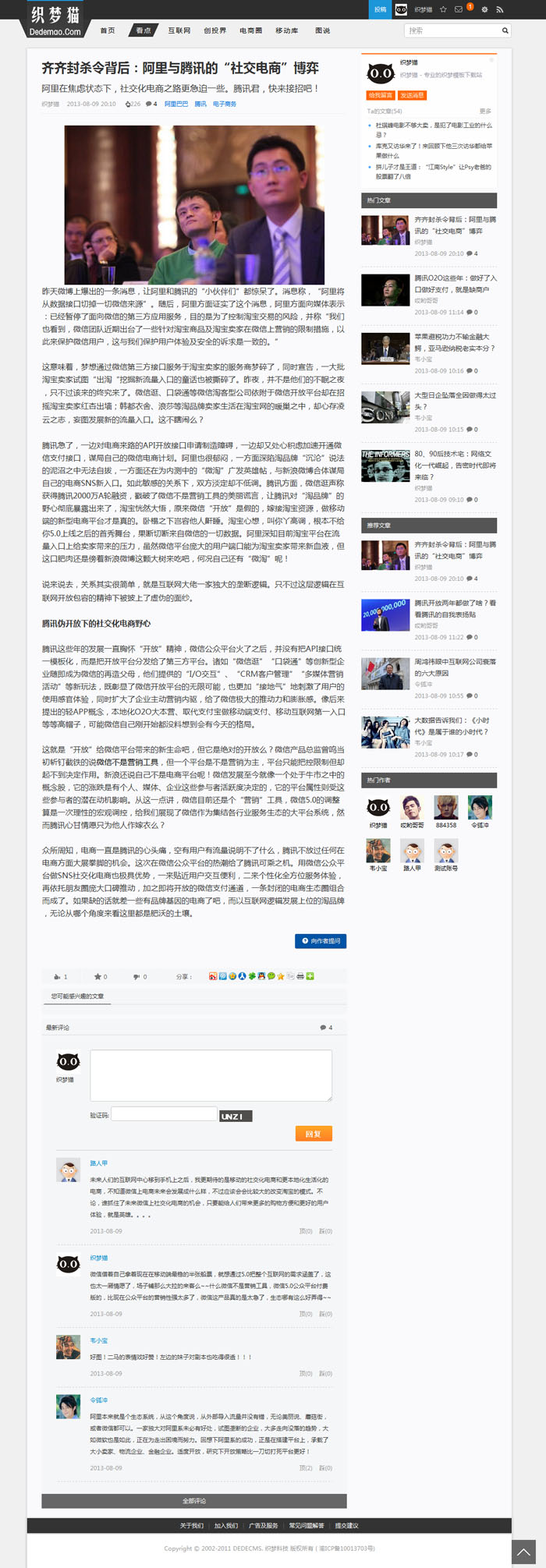Click the 加入我们 footer link
The width and height of the screenshot is (546, 1568).
[x=226, y=1525]
